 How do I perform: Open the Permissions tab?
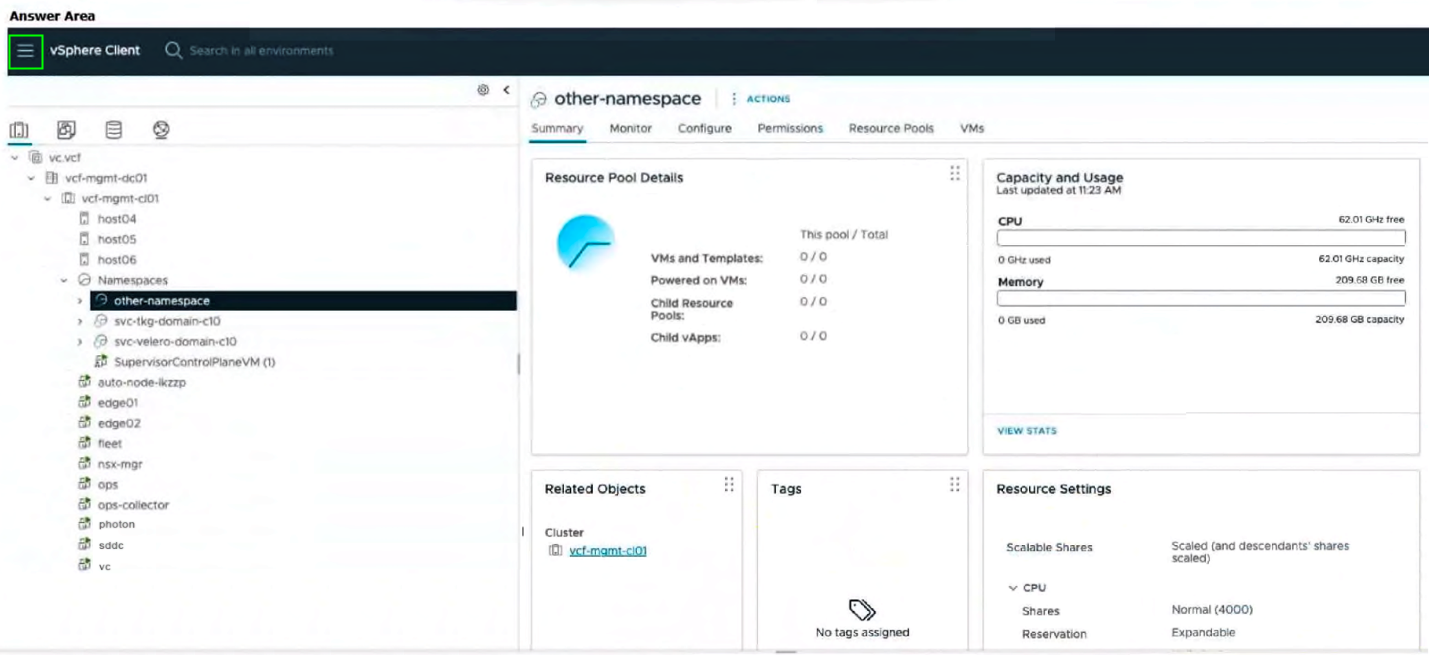click(790, 129)
